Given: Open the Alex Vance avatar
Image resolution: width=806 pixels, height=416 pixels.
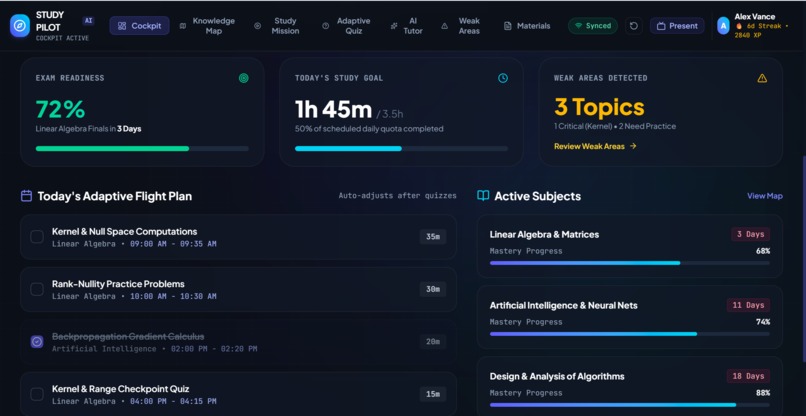Looking at the screenshot, I should tap(723, 26).
